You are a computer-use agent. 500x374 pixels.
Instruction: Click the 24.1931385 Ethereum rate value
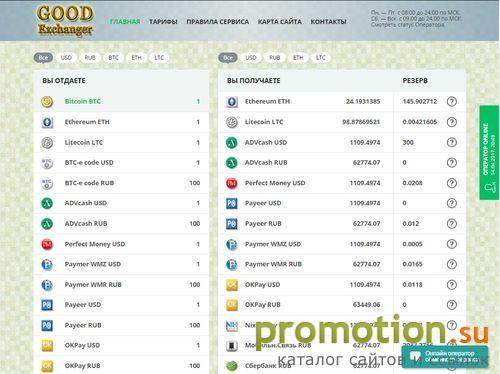point(363,102)
